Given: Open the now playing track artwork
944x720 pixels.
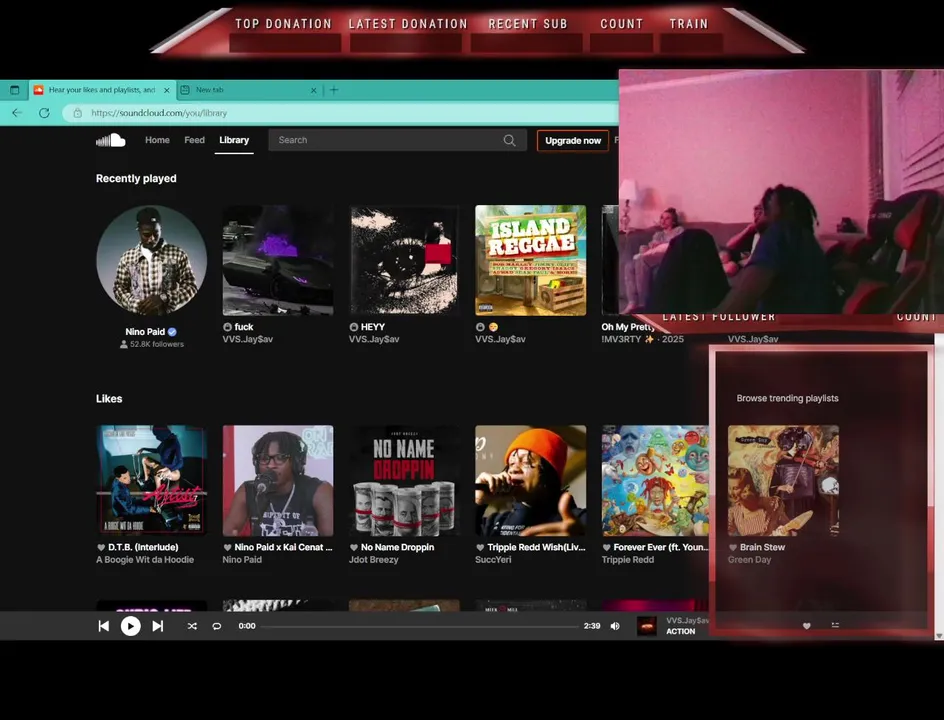Looking at the screenshot, I should click(647, 626).
